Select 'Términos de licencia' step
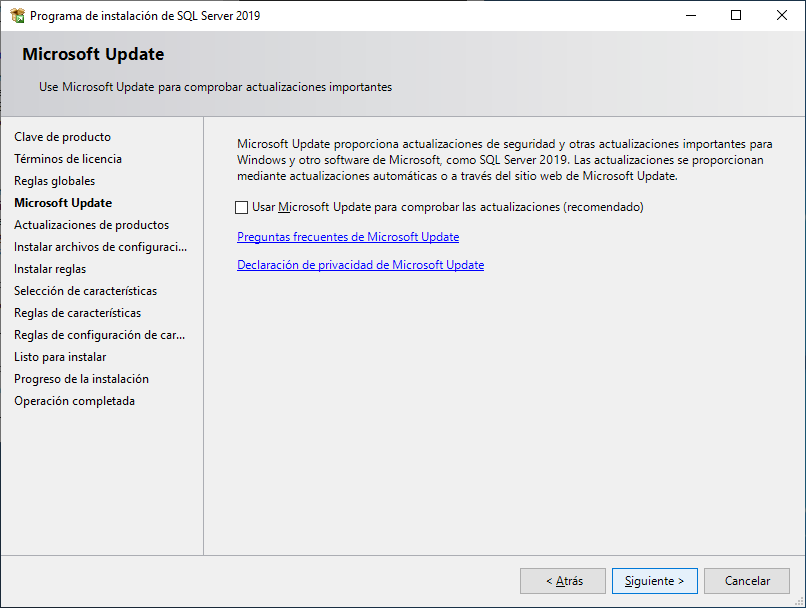Image resolution: width=806 pixels, height=608 pixels. (67, 158)
